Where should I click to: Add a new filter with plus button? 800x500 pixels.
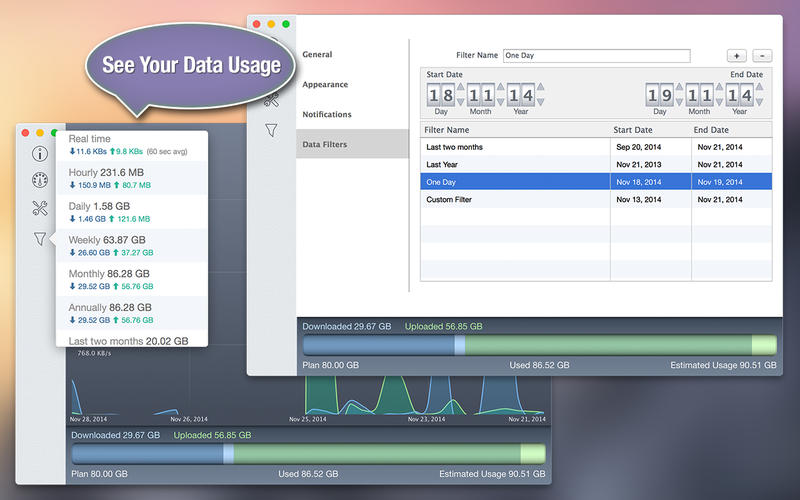point(735,56)
